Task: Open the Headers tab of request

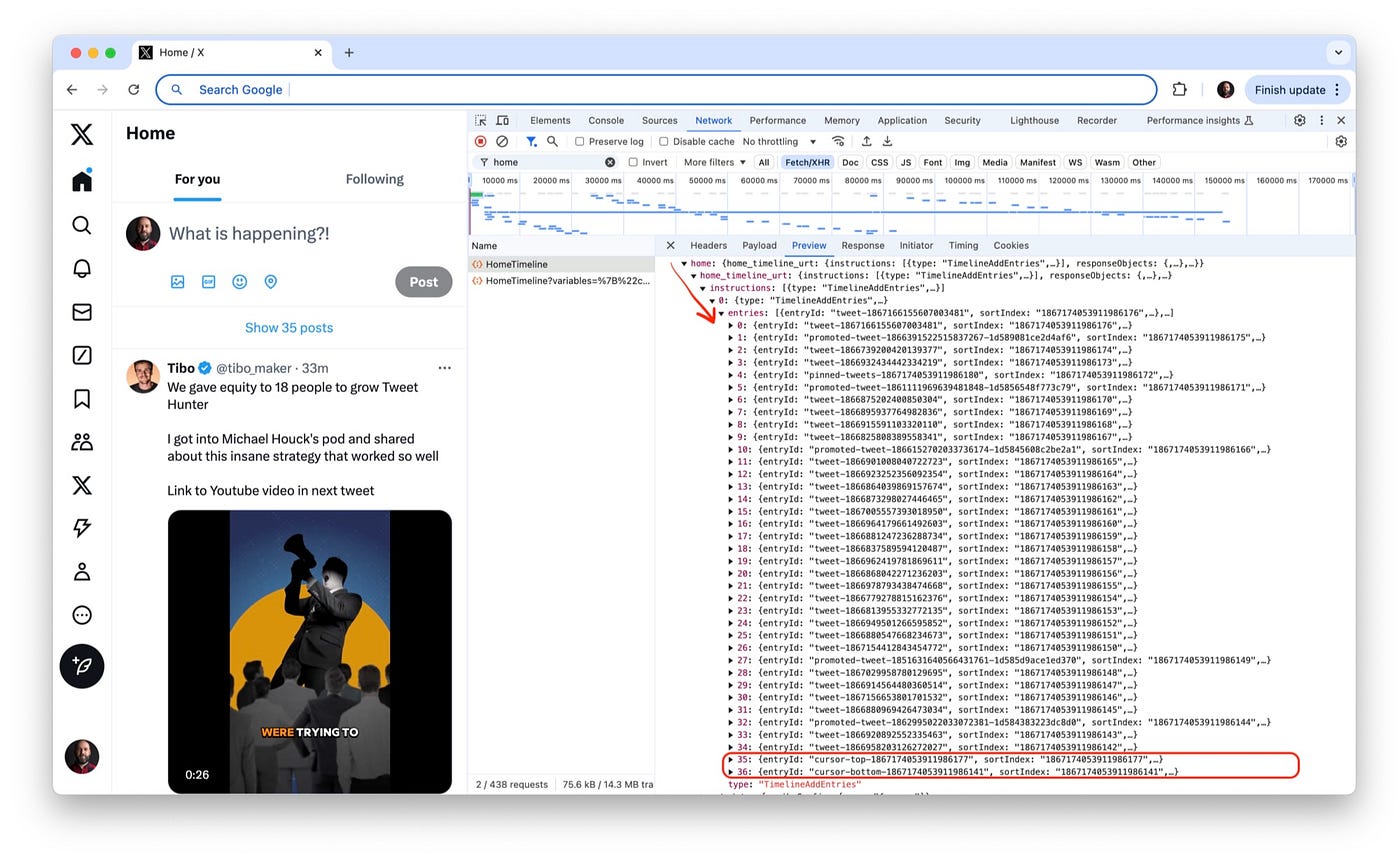Action: 708,245
